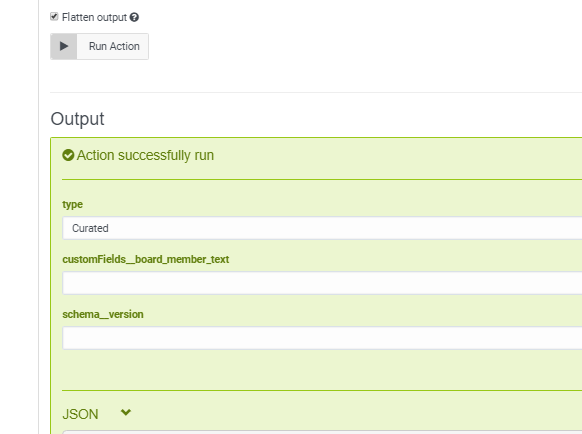Click the customFields__board_member_text label
Viewport: 582px width, 434px height.
tap(146, 259)
